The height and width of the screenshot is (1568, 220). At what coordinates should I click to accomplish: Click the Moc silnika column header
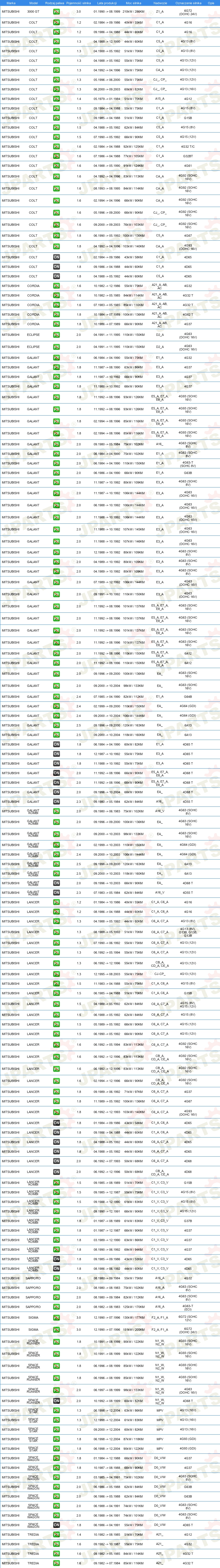click(x=133, y=3)
